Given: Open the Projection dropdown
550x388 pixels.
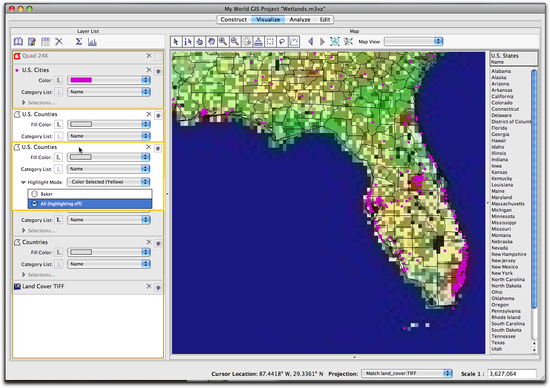Looking at the screenshot, I should [x=407, y=373].
